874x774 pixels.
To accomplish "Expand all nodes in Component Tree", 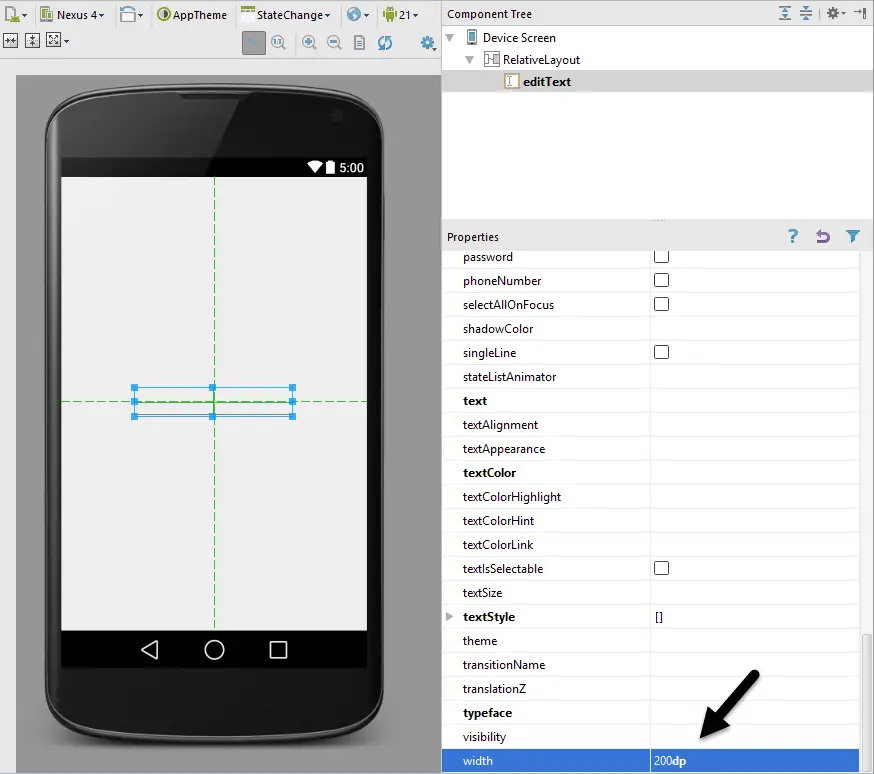I will tap(785, 14).
